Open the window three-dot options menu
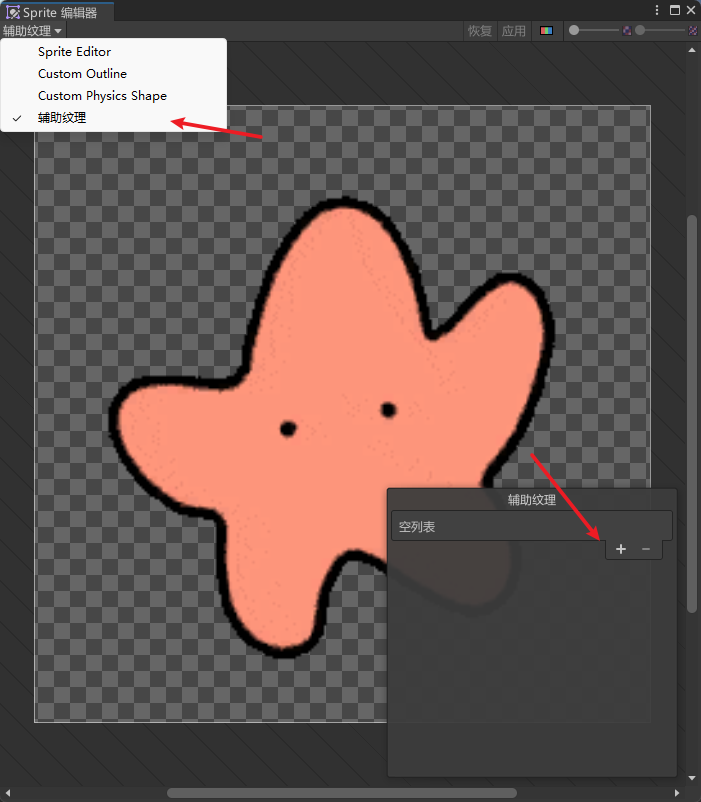The height and width of the screenshot is (802, 701). point(657,10)
